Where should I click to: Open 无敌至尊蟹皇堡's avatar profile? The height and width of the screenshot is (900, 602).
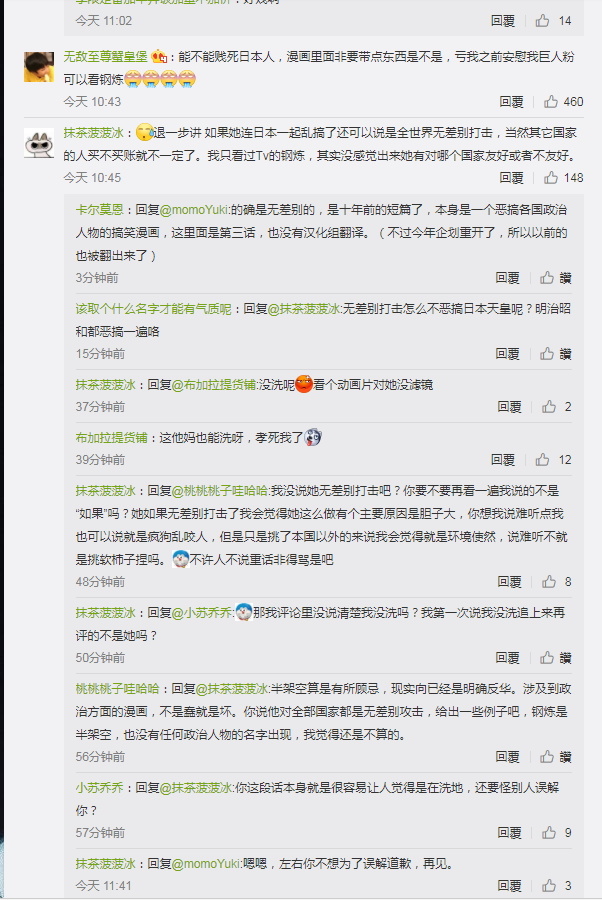39,67
